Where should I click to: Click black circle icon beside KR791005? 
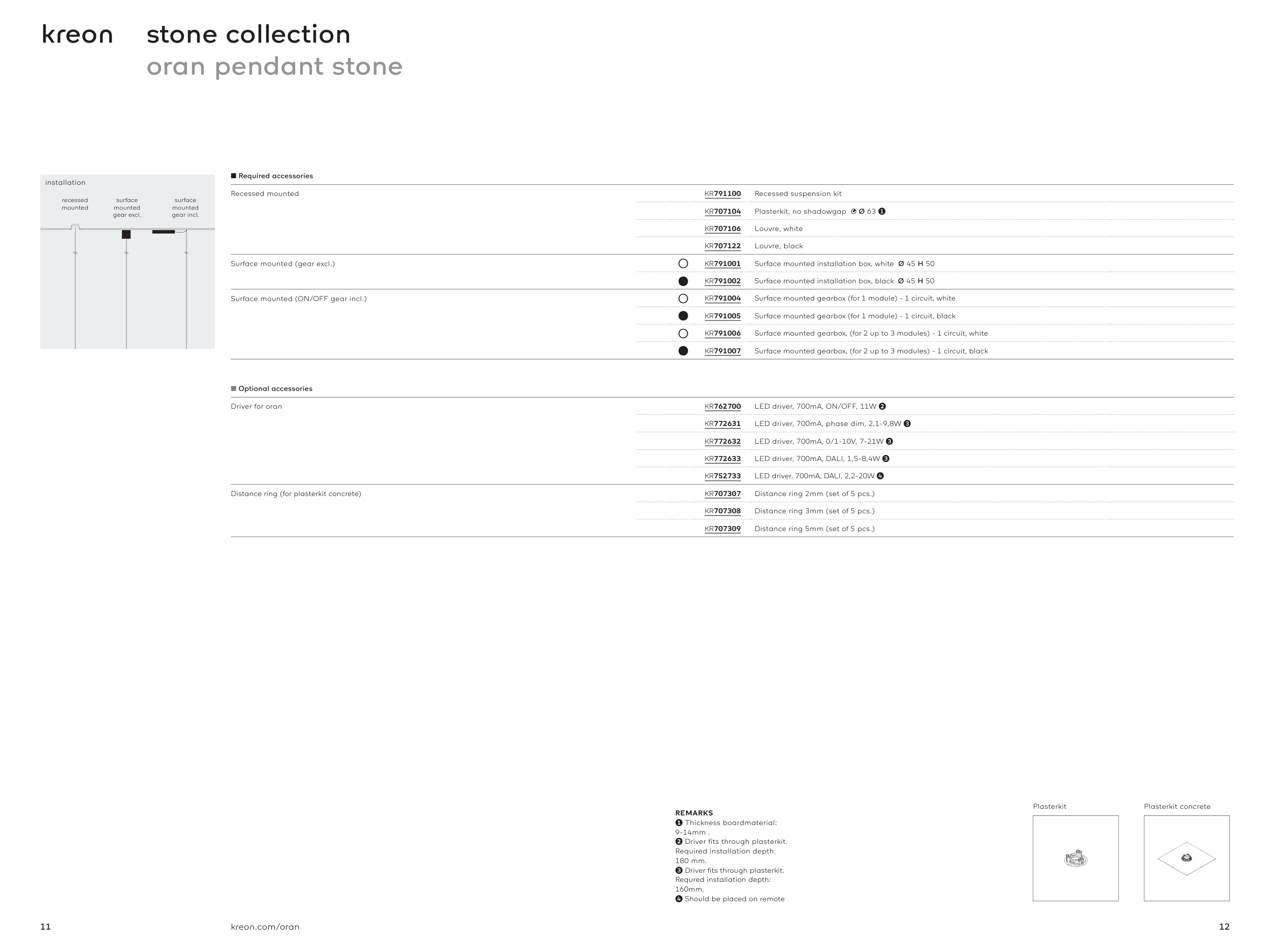(683, 316)
